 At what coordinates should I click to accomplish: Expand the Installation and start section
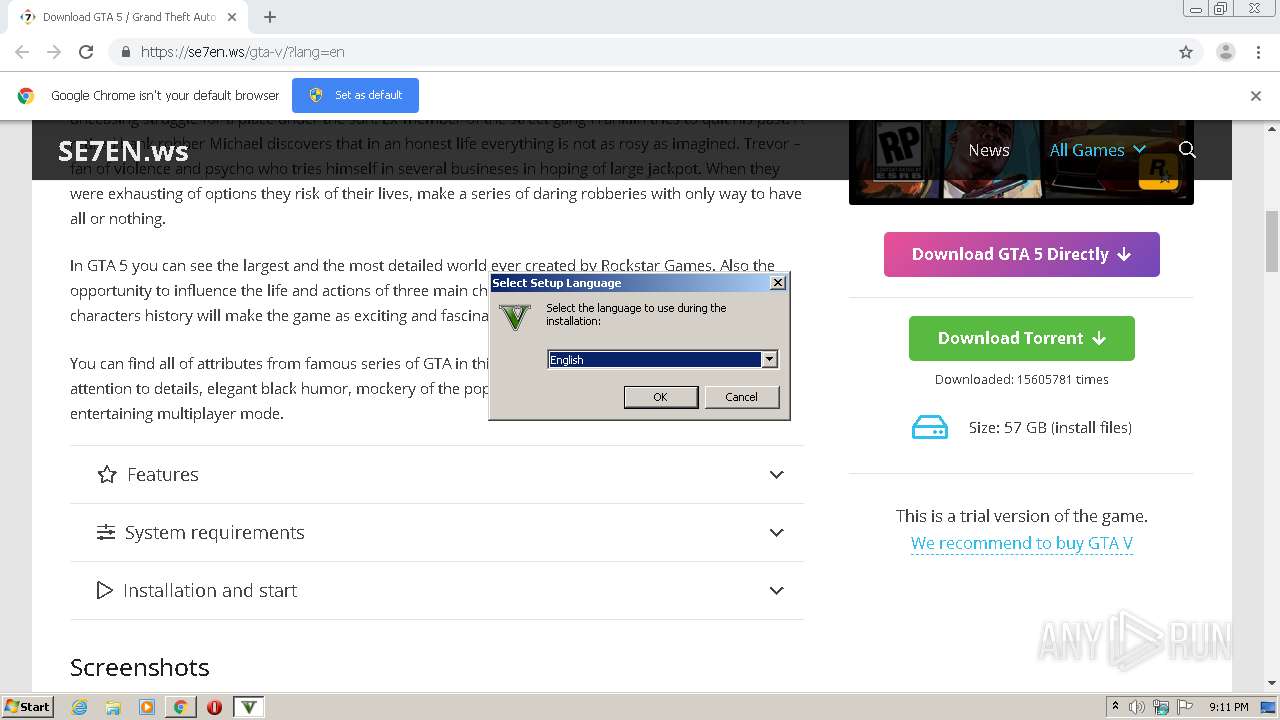437,591
